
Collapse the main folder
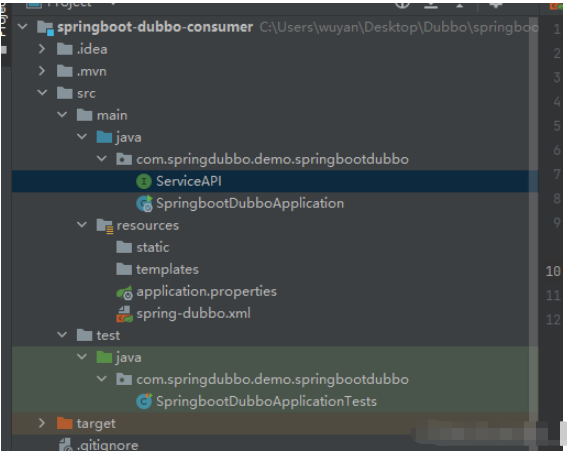coord(62,115)
